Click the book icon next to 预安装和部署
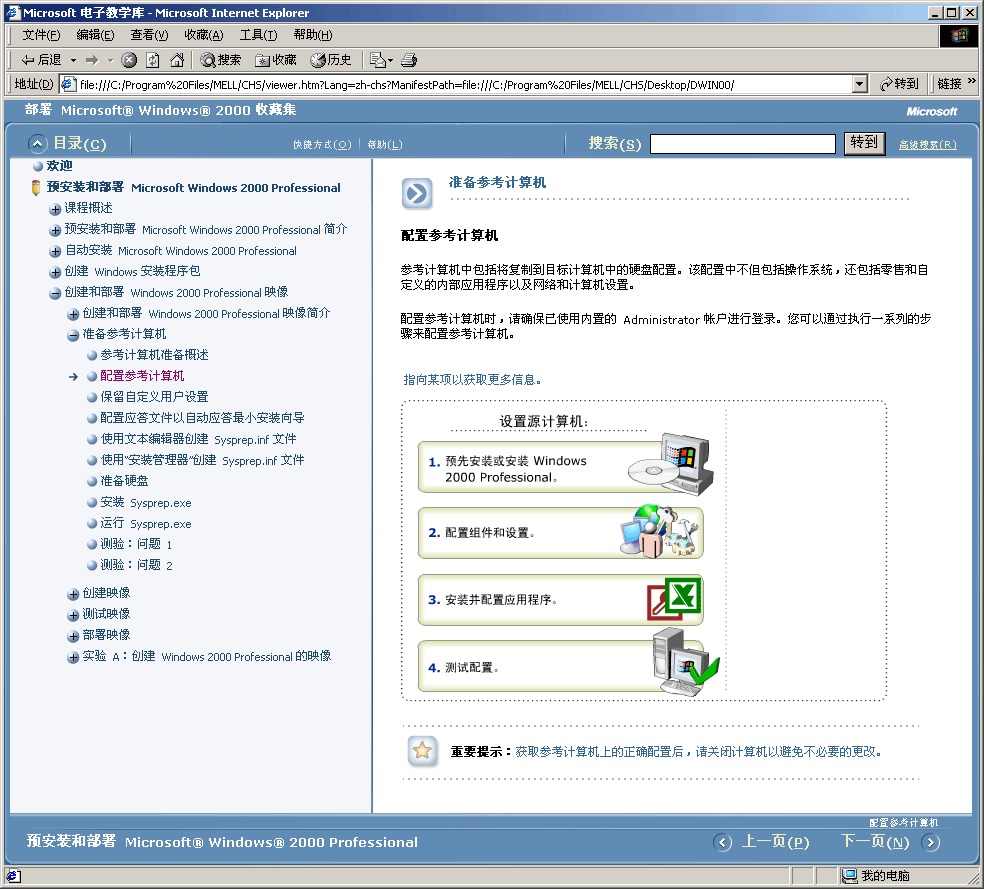The width and height of the screenshot is (984, 889). pyautogui.click(x=36, y=188)
